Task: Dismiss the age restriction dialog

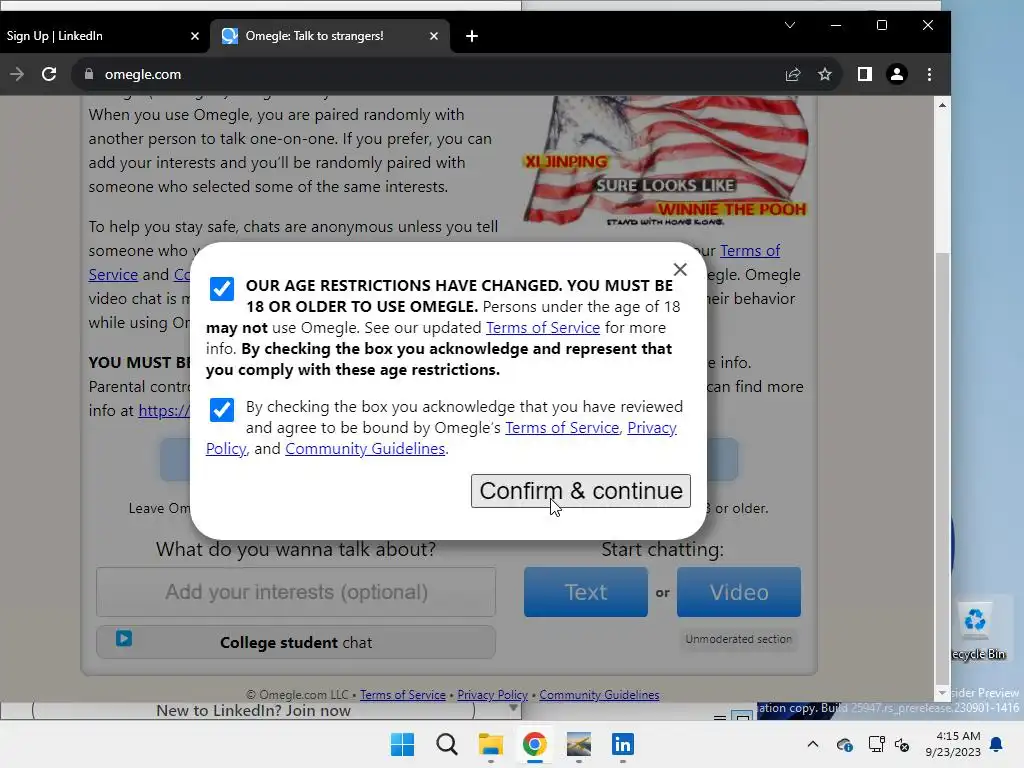Action: point(680,269)
